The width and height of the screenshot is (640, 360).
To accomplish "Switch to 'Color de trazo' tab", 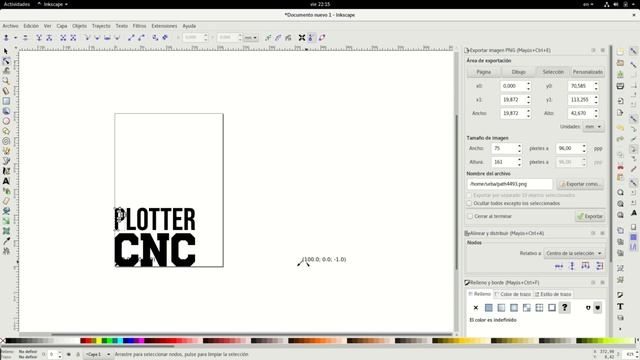I will pyautogui.click(x=513, y=294).
